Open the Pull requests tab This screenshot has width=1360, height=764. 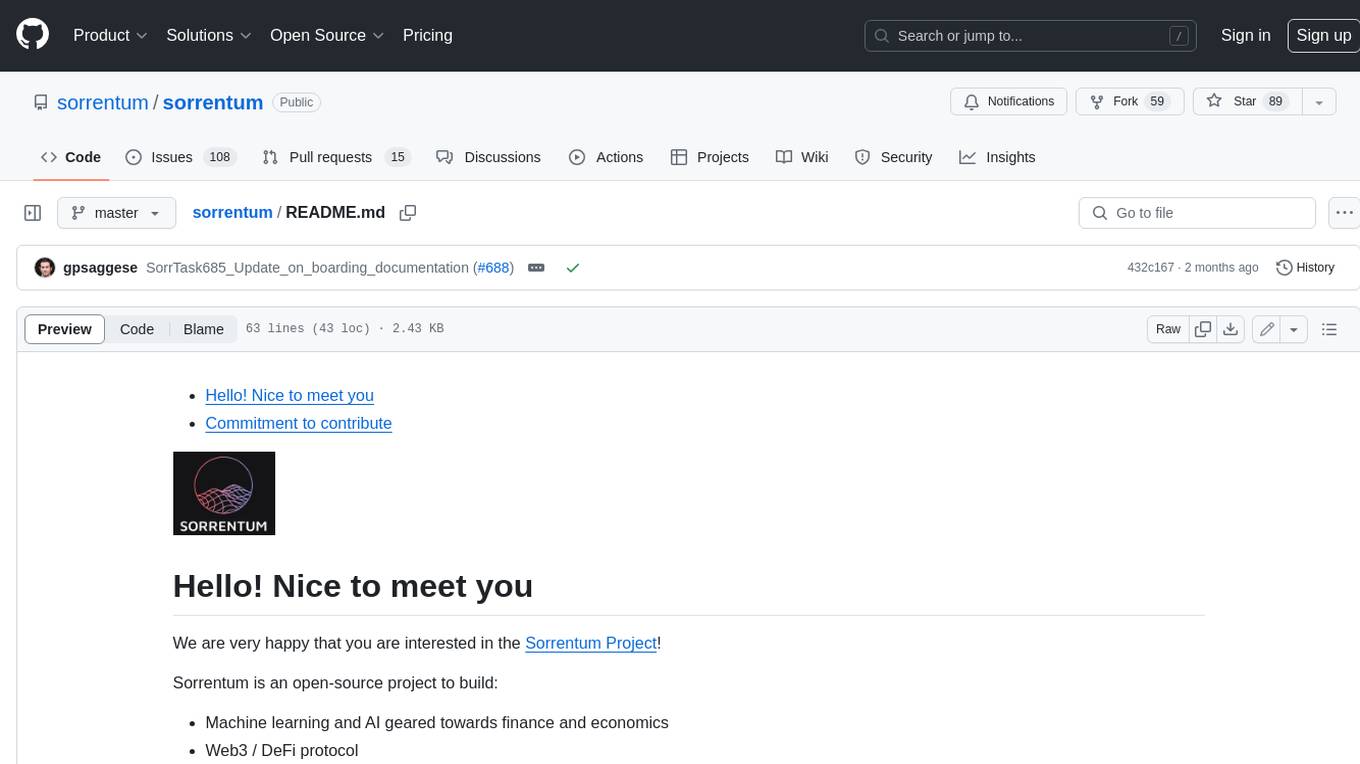tap(336, 157)
